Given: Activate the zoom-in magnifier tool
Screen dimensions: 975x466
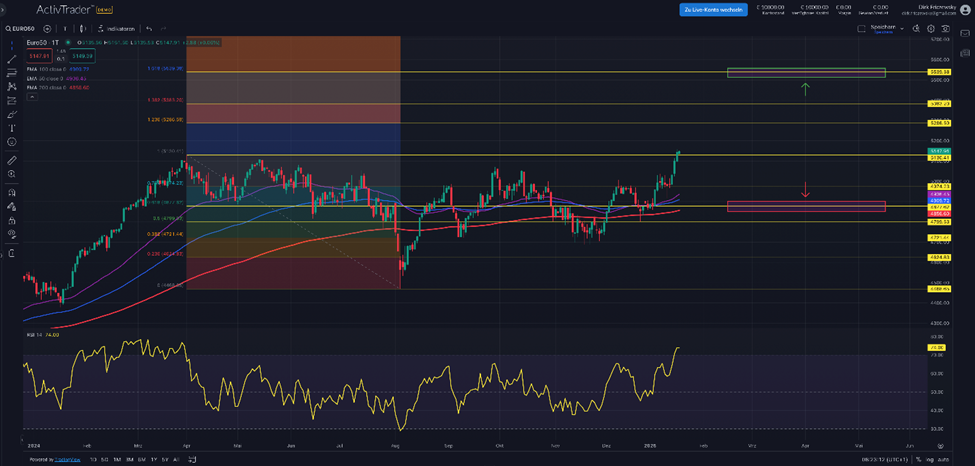Looking at the screenshot, I should pos(11,174).
